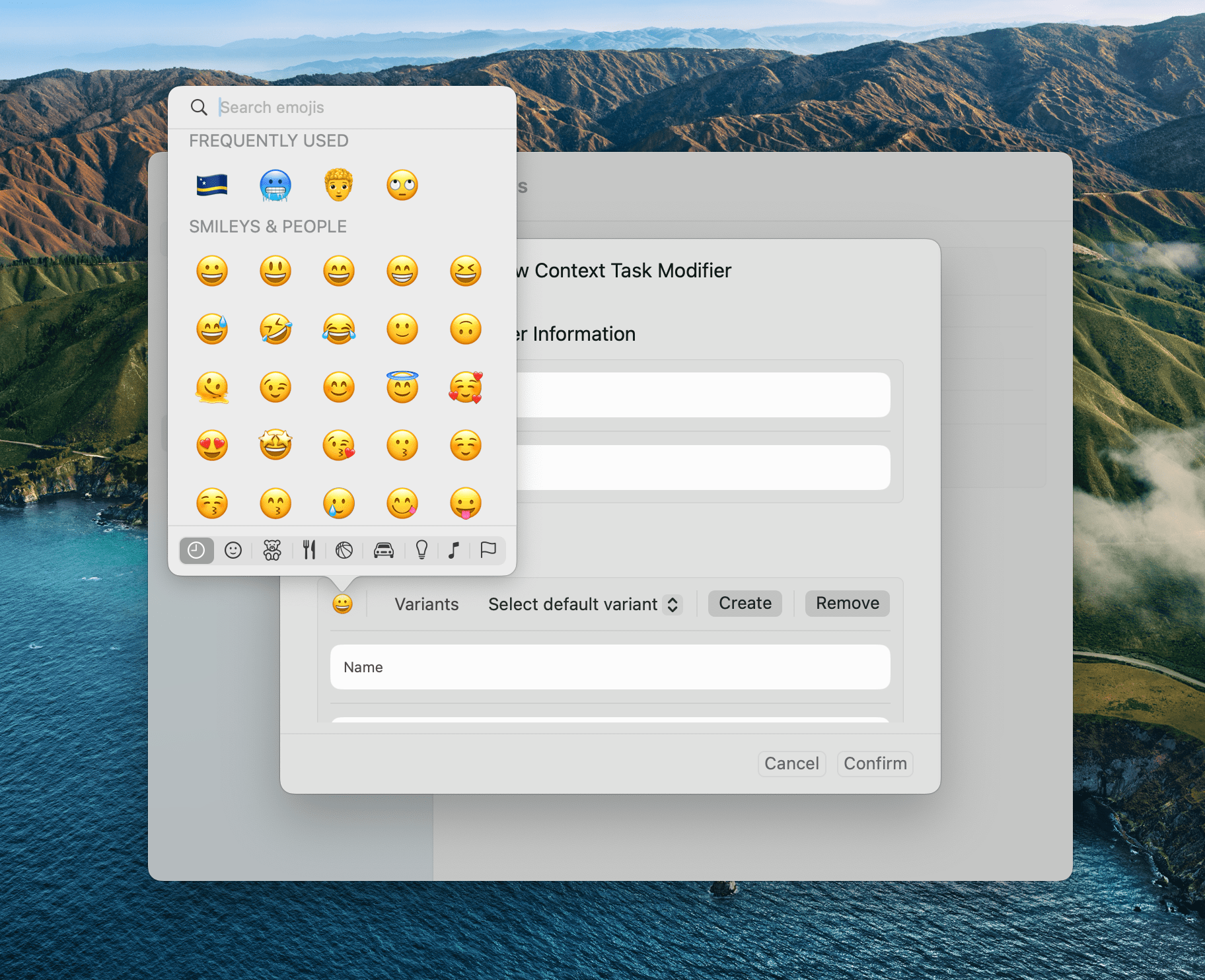Switch to the Symbols music note category
The width and height of the screenshot is (1205, 980).
453,550
